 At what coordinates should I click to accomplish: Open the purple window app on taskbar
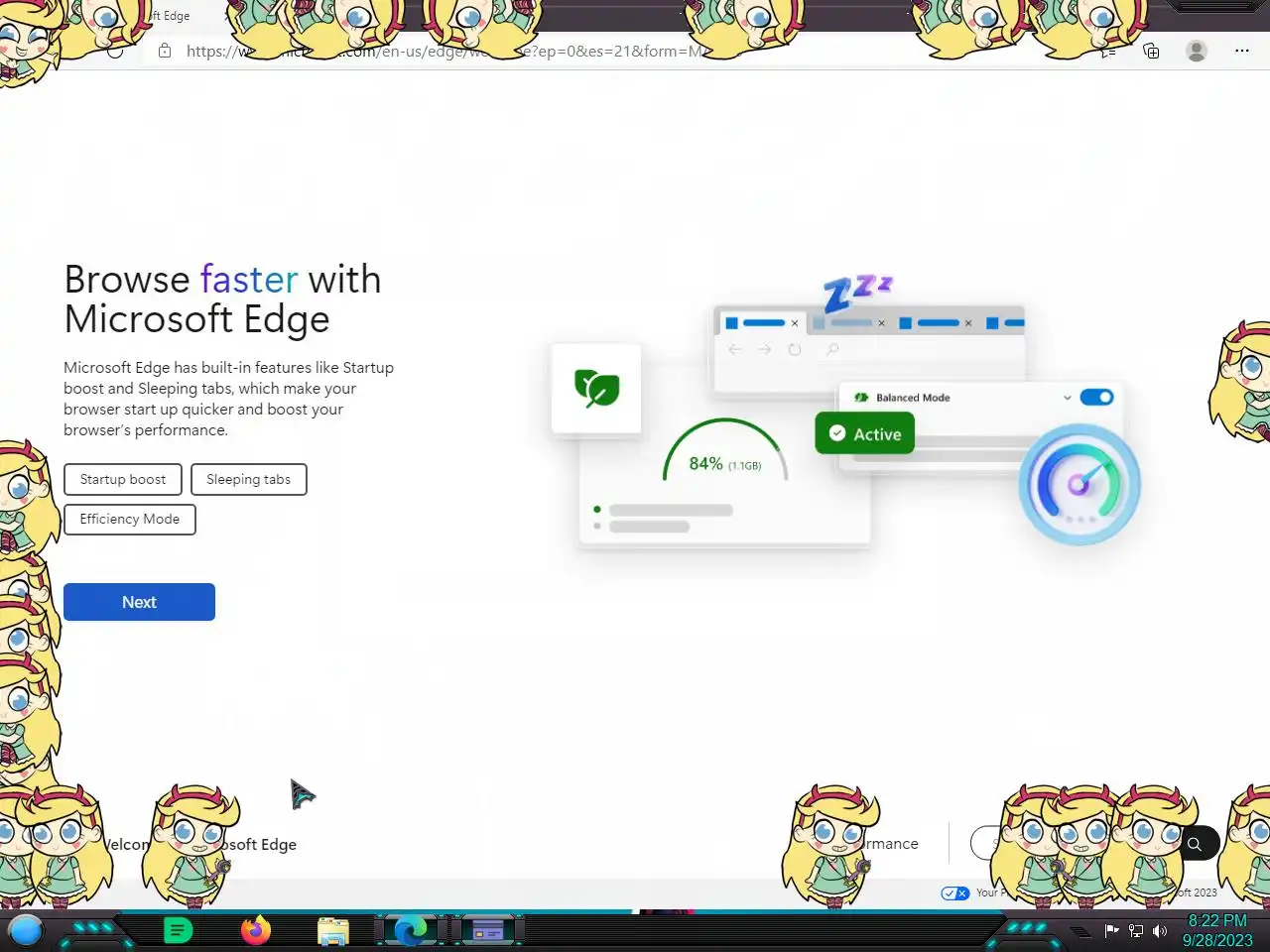tap(487, 930)
